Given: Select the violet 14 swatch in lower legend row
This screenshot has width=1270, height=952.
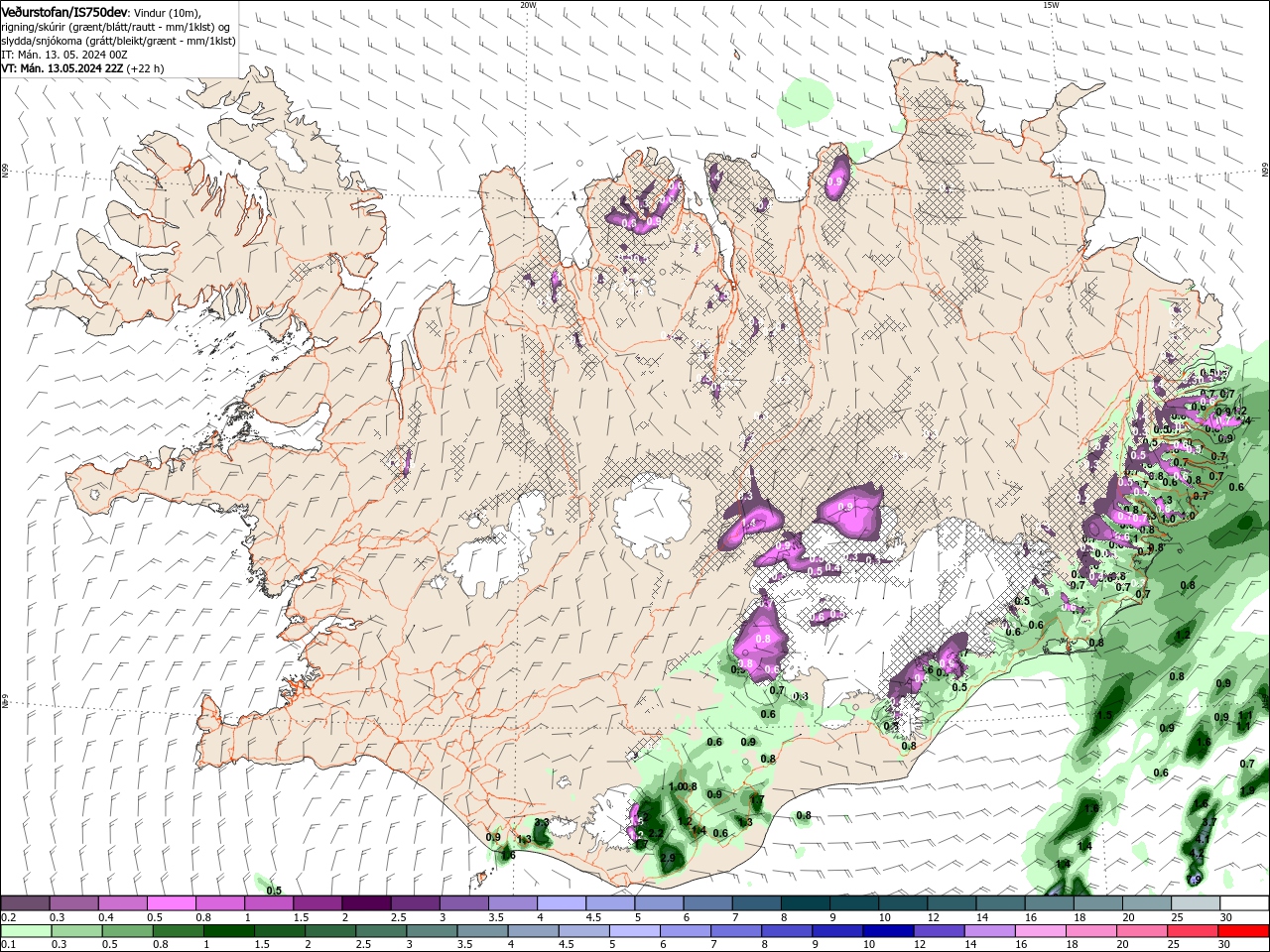Looking at the screenshot, I should [x=990, y=931].
